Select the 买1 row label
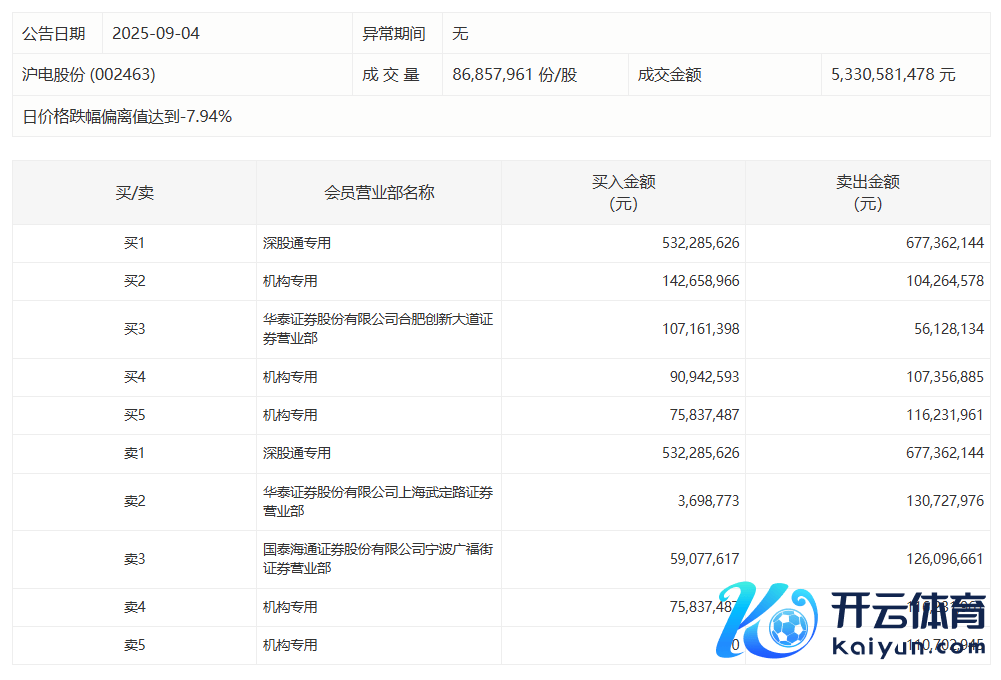Image resolution: width=1001 pixels, height=680 pixels. coord(134,243)
